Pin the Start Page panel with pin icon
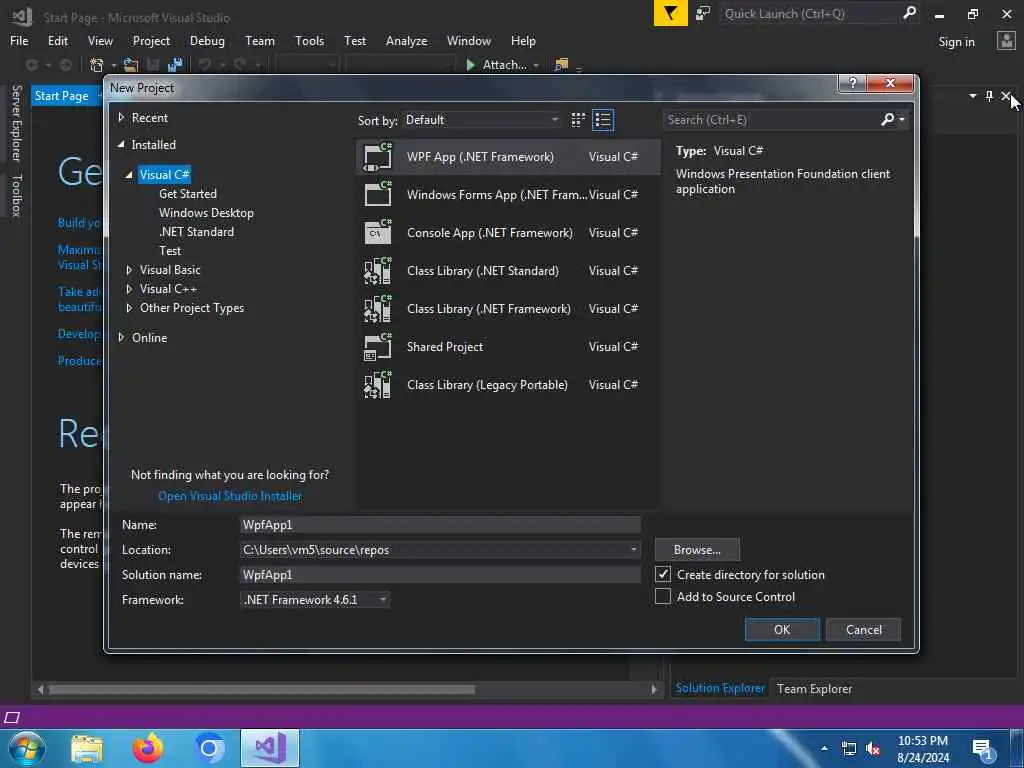The height and width of the screenshot is (768, 1024). tap(989, 96)
